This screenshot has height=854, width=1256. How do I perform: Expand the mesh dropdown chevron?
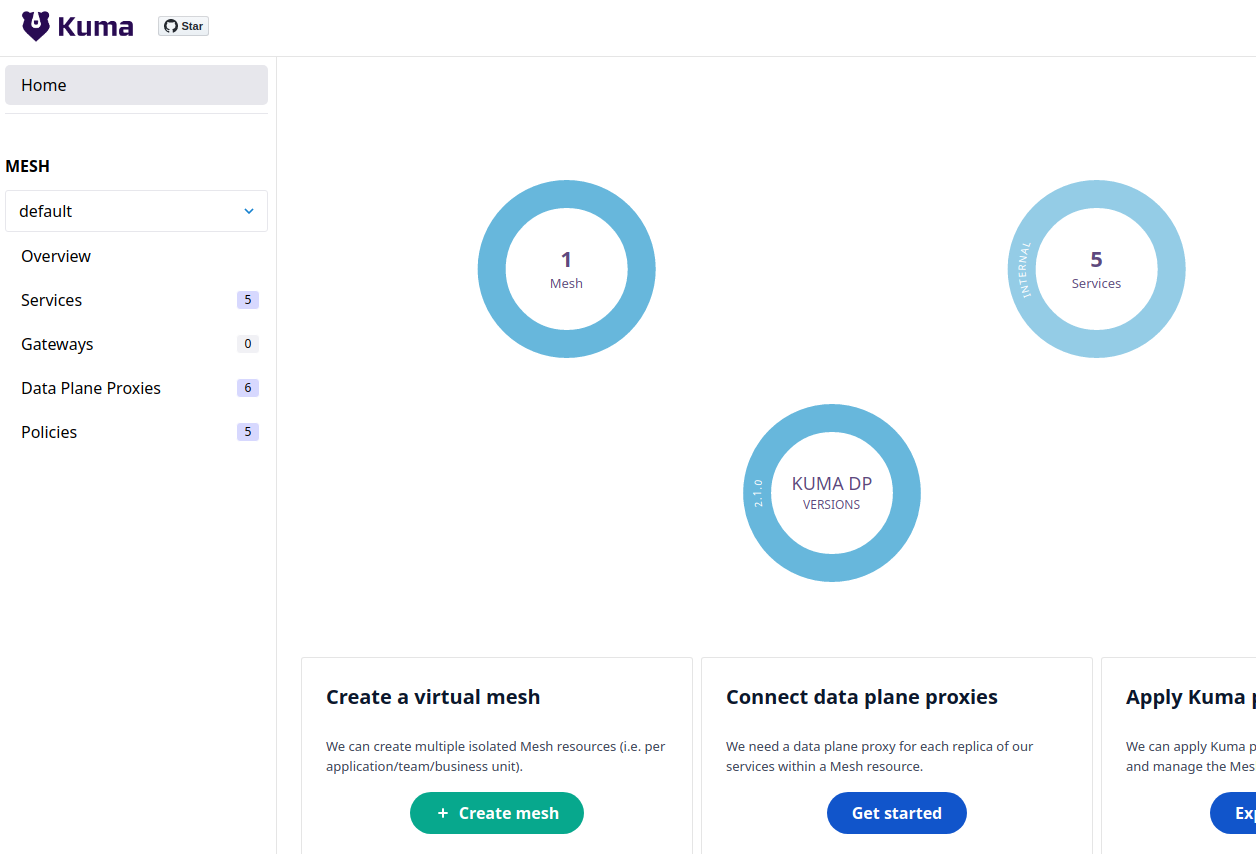(248, 211)
